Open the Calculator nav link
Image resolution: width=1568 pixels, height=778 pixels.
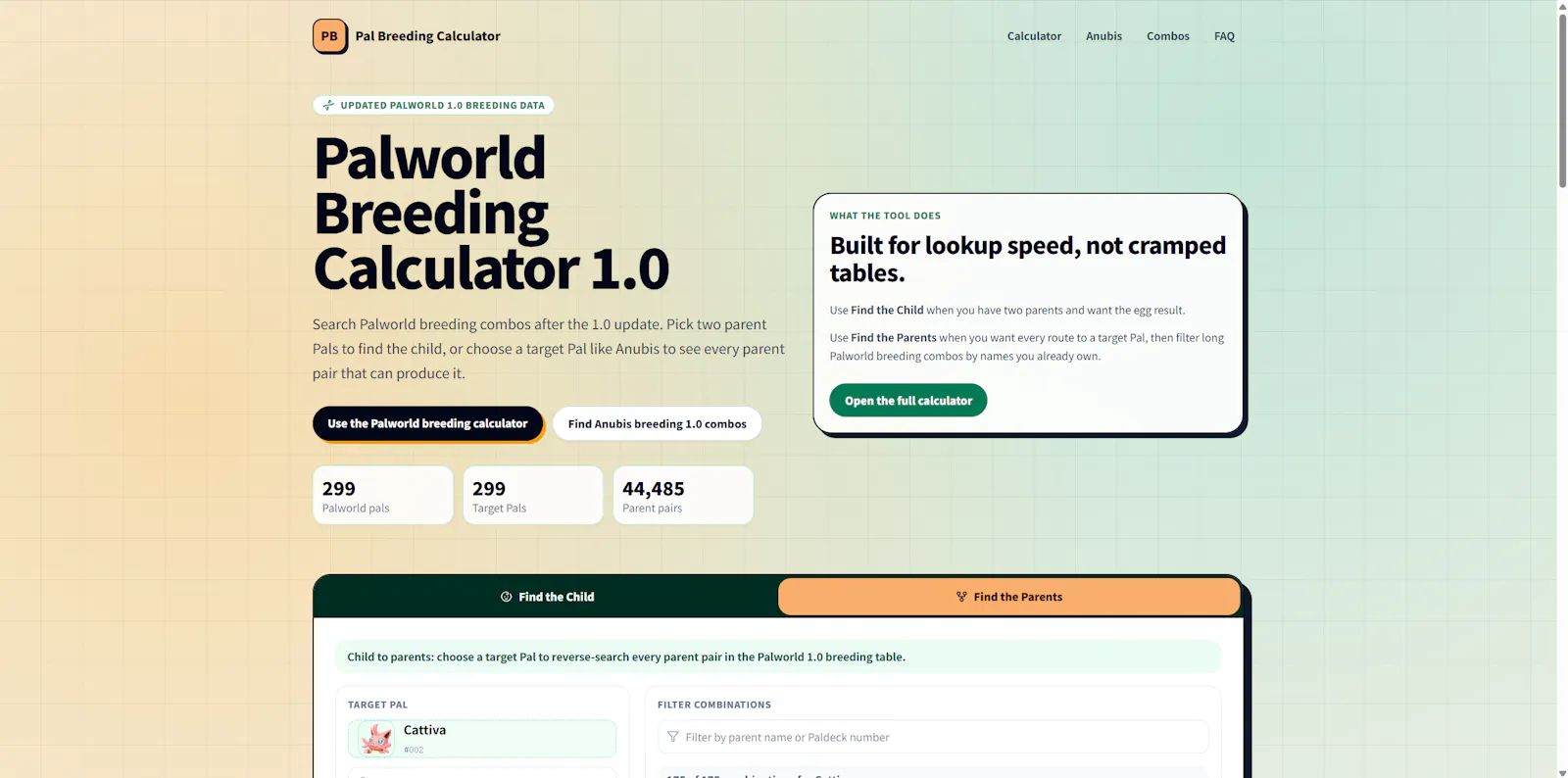coord(1034,36)
